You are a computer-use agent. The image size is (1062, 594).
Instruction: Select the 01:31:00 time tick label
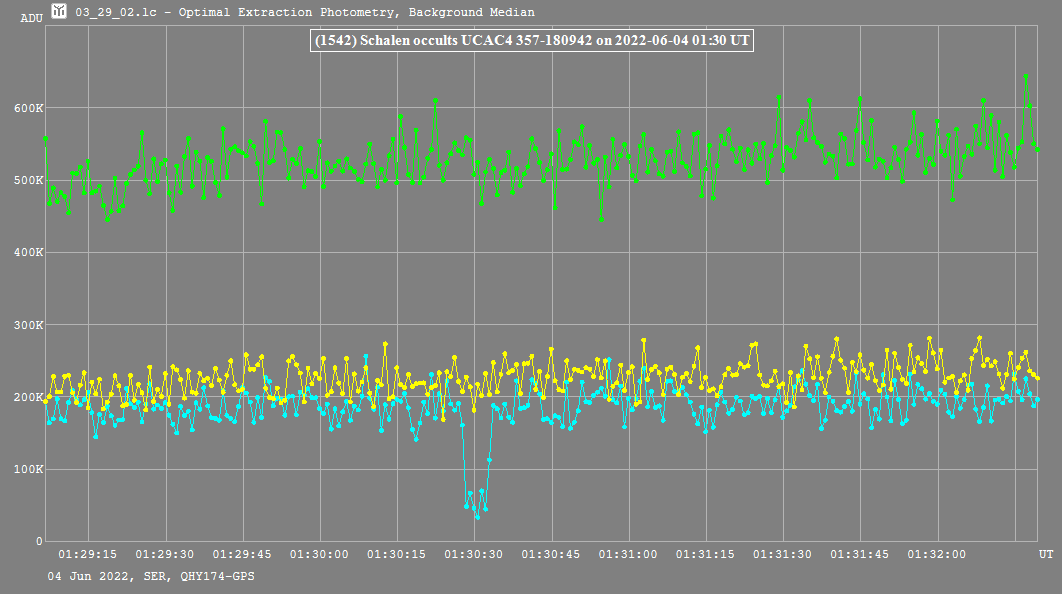click(x=629, y=554)
